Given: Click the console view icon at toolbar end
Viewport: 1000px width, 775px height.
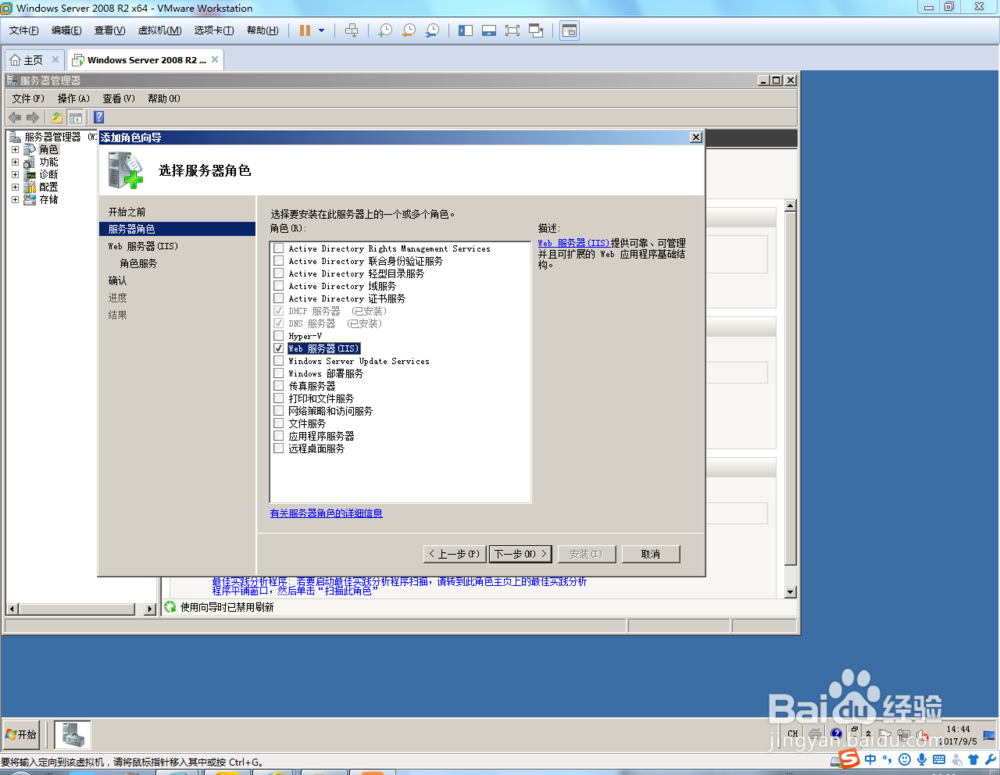Looking at the screenshot, I should click(570, 31).
